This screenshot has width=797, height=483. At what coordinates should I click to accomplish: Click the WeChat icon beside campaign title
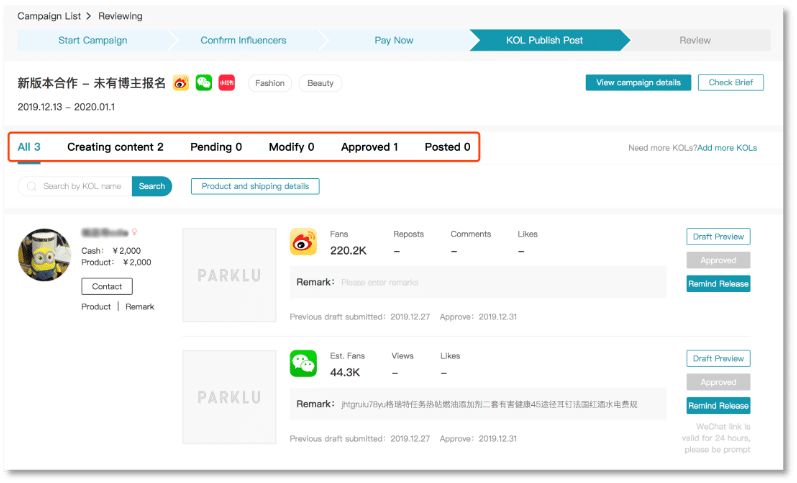click(x=204, y=83)
